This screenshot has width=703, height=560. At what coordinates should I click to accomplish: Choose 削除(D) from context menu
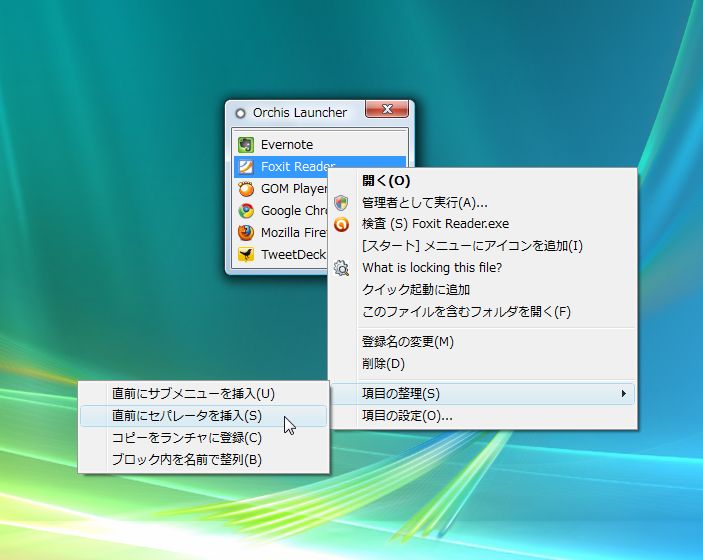483,364
